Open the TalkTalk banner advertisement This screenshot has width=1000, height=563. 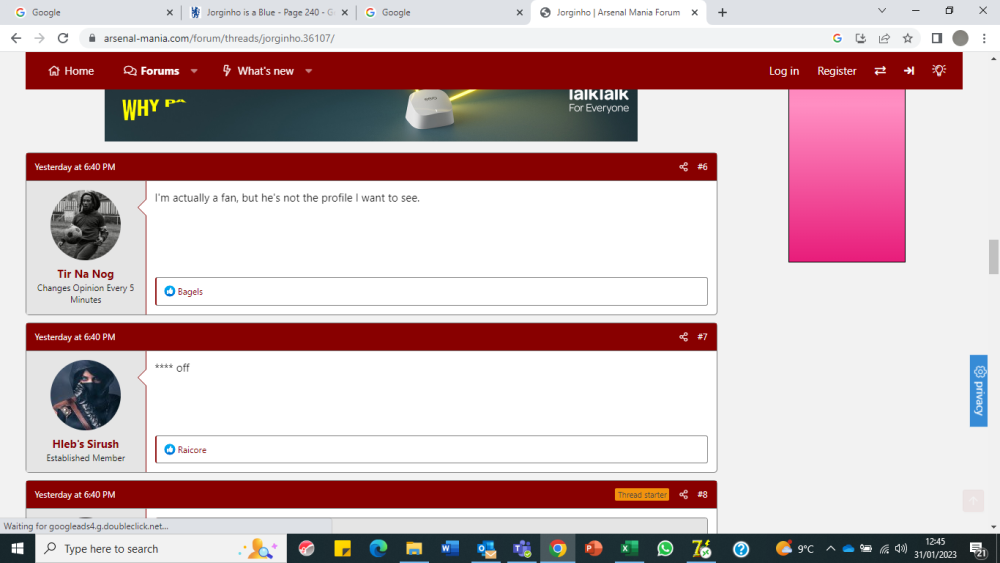(x=371, y=115)
